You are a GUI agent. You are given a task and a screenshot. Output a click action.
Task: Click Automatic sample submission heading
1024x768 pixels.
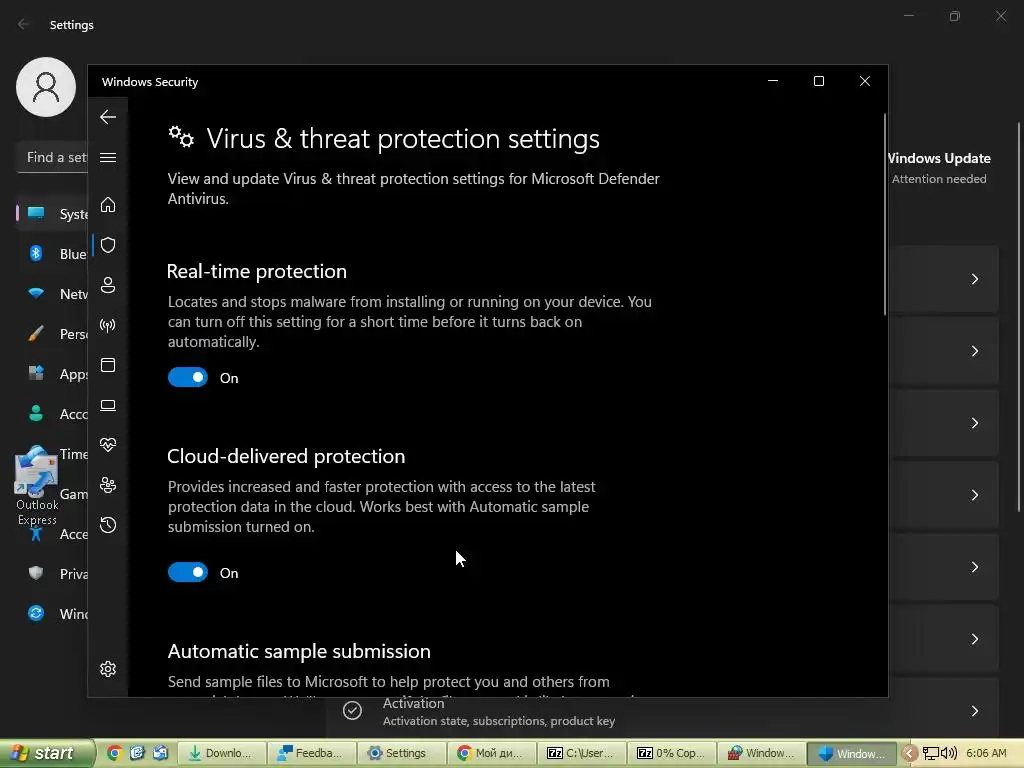pos(299,651)
